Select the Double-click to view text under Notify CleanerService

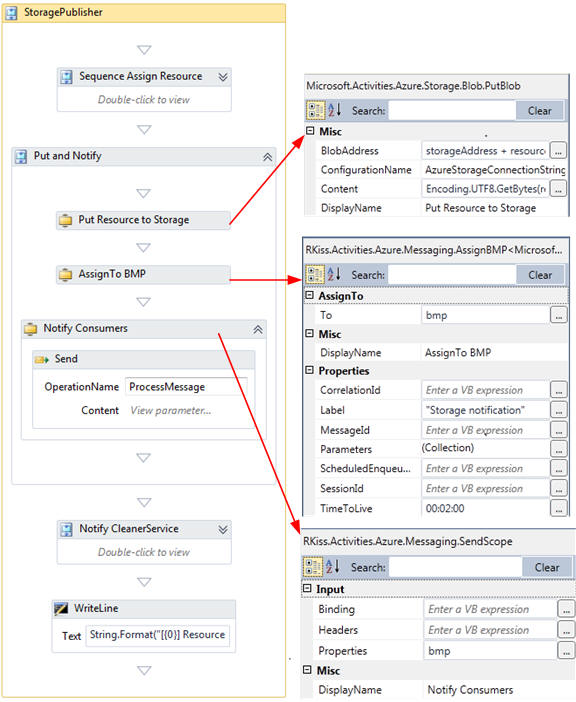[x=144, y=552]
